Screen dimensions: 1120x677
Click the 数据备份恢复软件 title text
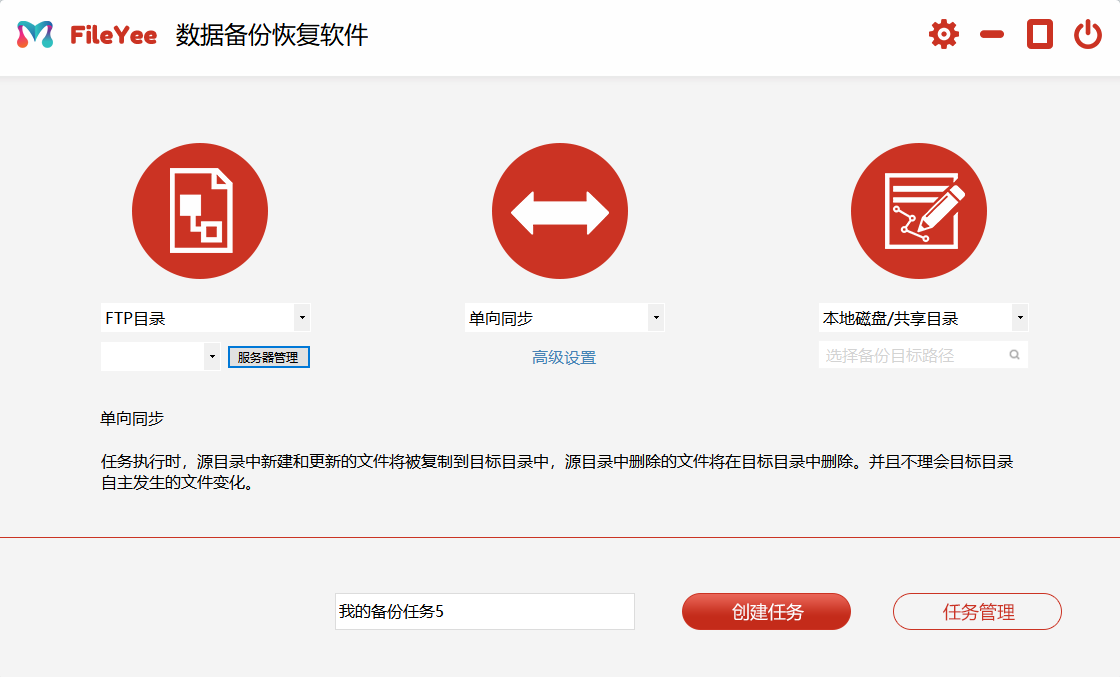point(270,34)
